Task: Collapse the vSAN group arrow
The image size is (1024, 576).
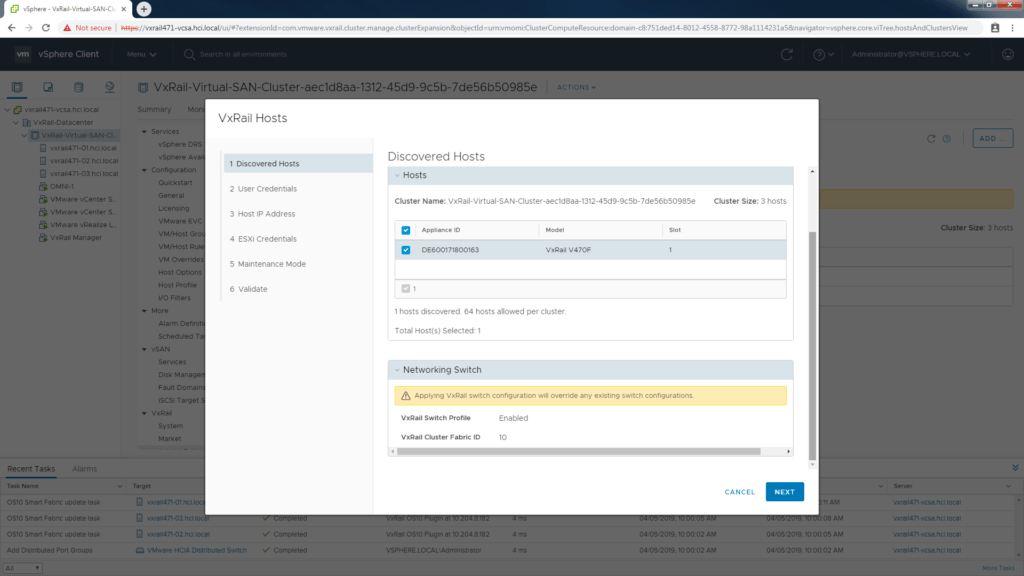Action: pos(144,349)
